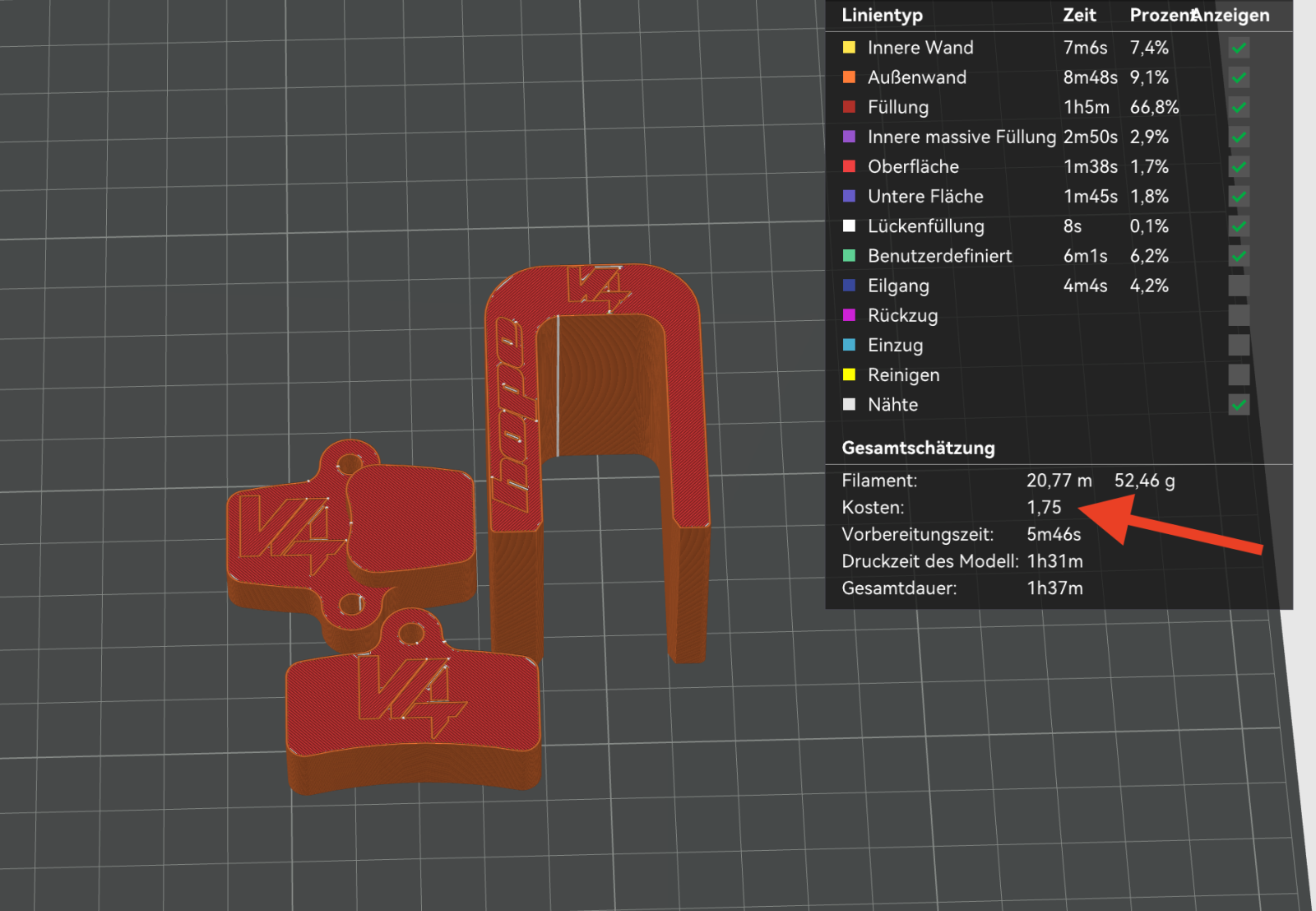Click the Zeit column header
1316x911 pixels.
coord(1079,15)
